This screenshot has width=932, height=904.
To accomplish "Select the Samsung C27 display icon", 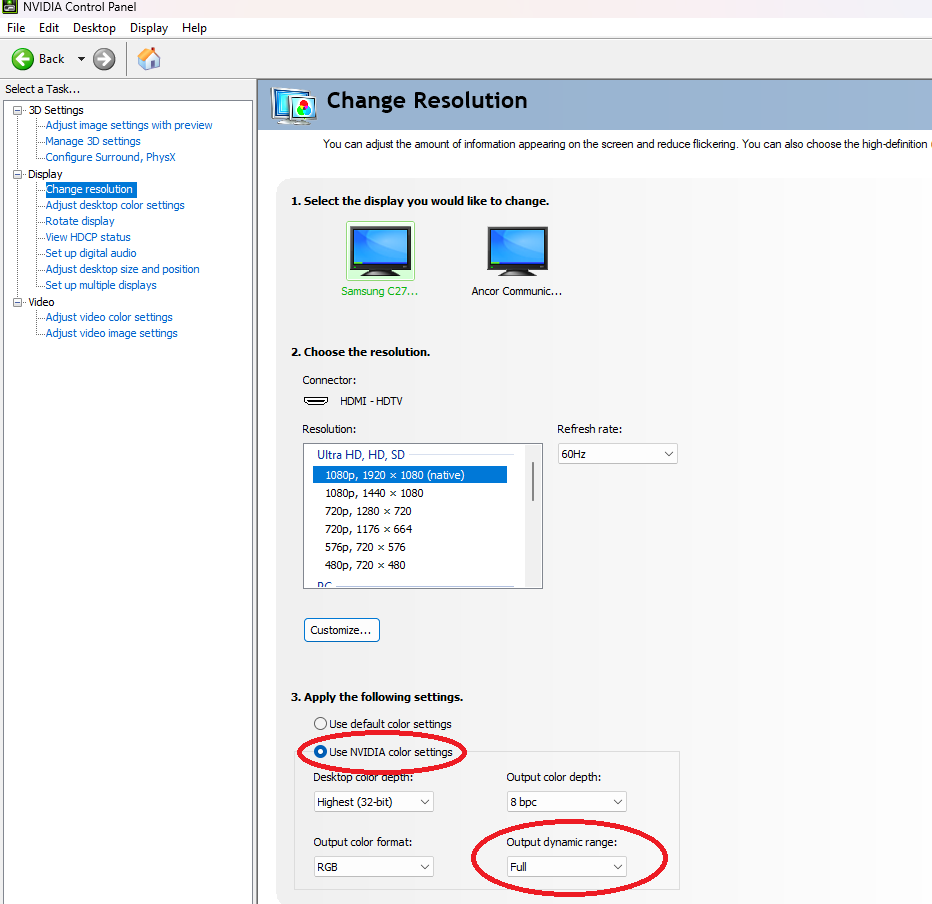I will point(380,251).
